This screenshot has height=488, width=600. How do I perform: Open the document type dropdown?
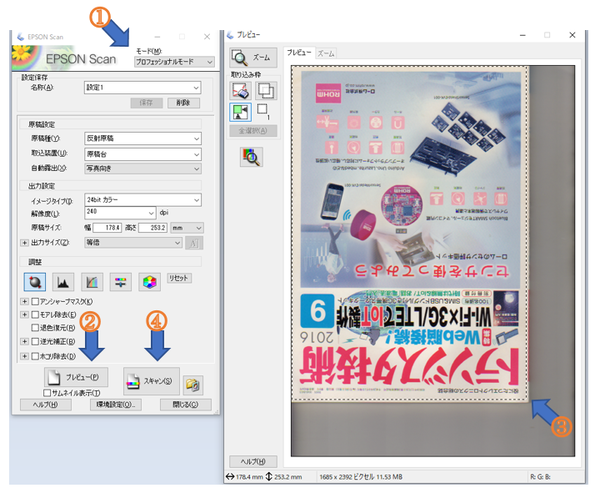(x=142, y=139)
